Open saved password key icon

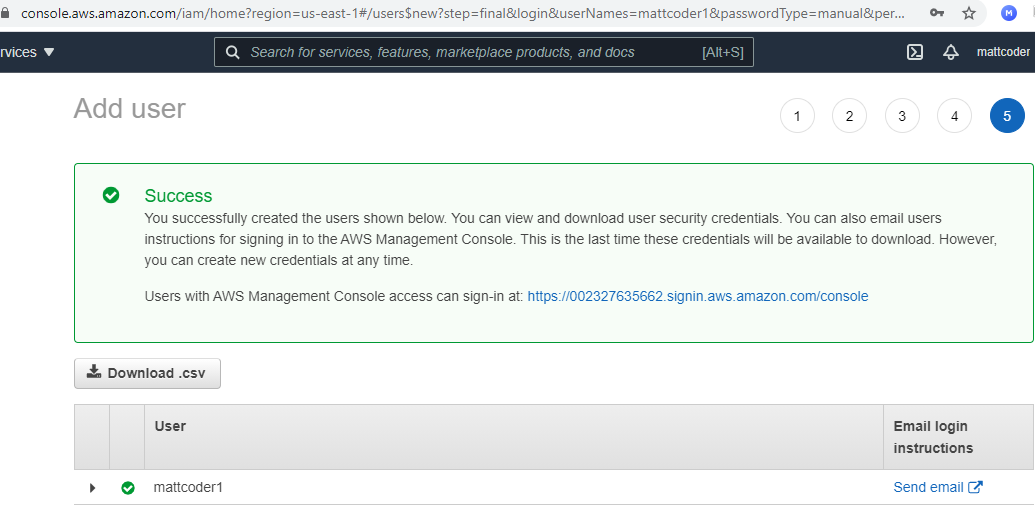936,13
